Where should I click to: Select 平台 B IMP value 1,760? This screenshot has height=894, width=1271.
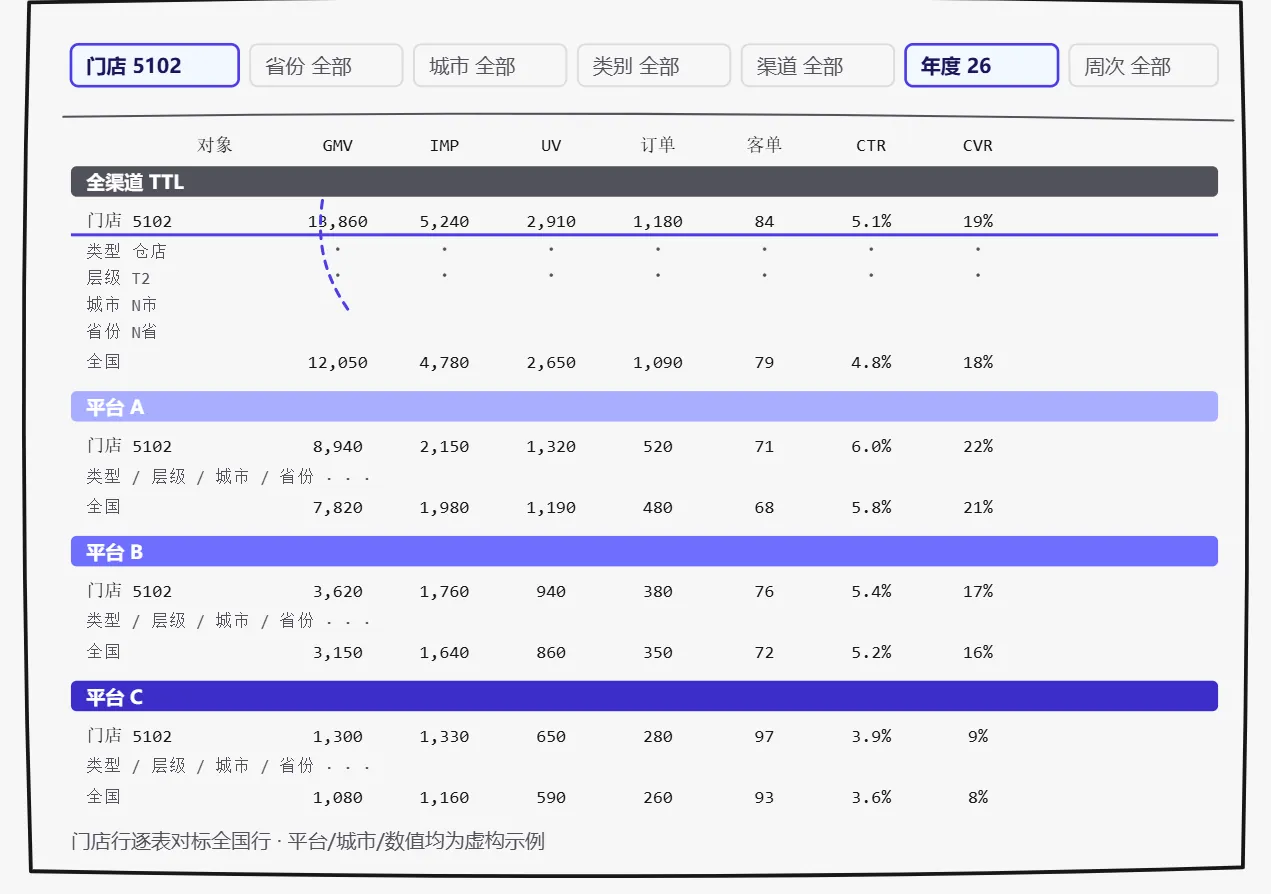[444, 592]
